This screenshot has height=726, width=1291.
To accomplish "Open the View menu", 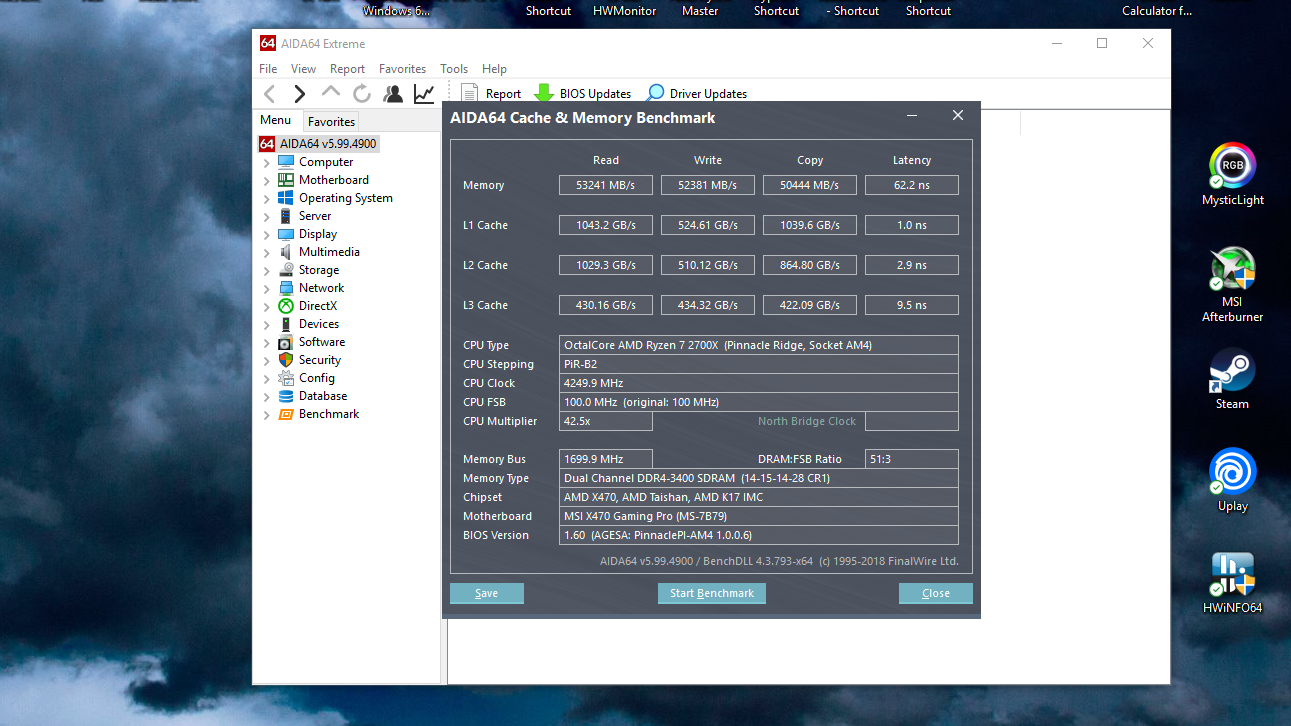I will 303,69.
